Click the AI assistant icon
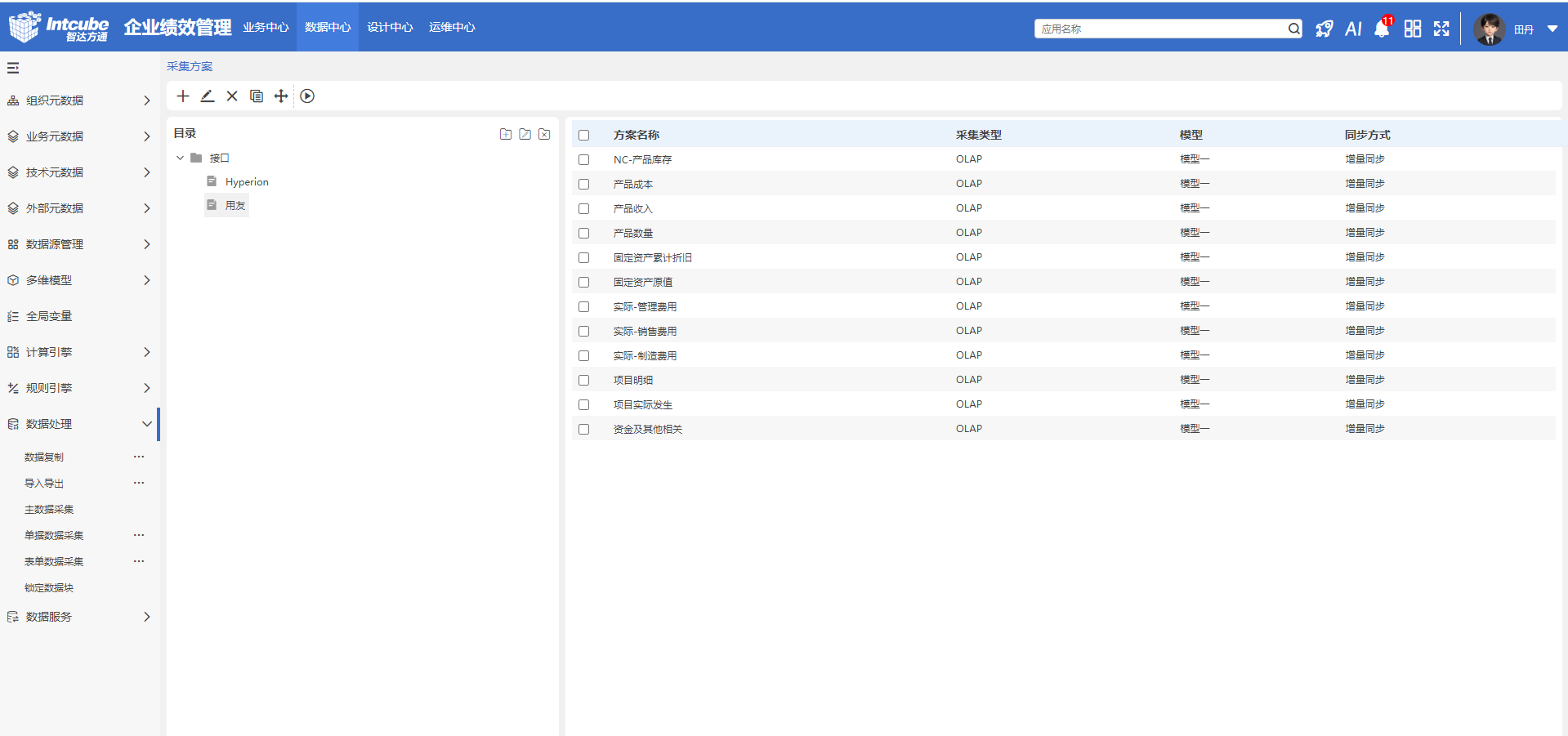The width and height of the screenshot is (1568, 736). (x=1353, y=29)
